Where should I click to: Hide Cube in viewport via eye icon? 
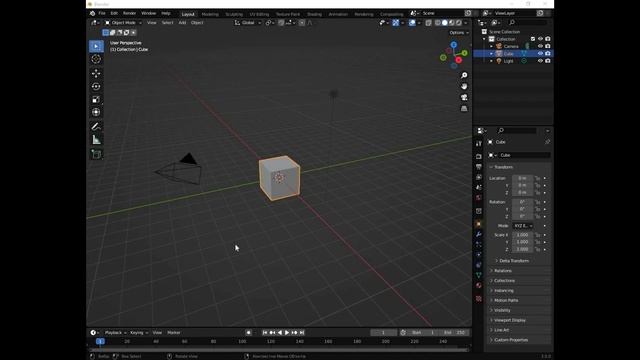coord(540,53)
